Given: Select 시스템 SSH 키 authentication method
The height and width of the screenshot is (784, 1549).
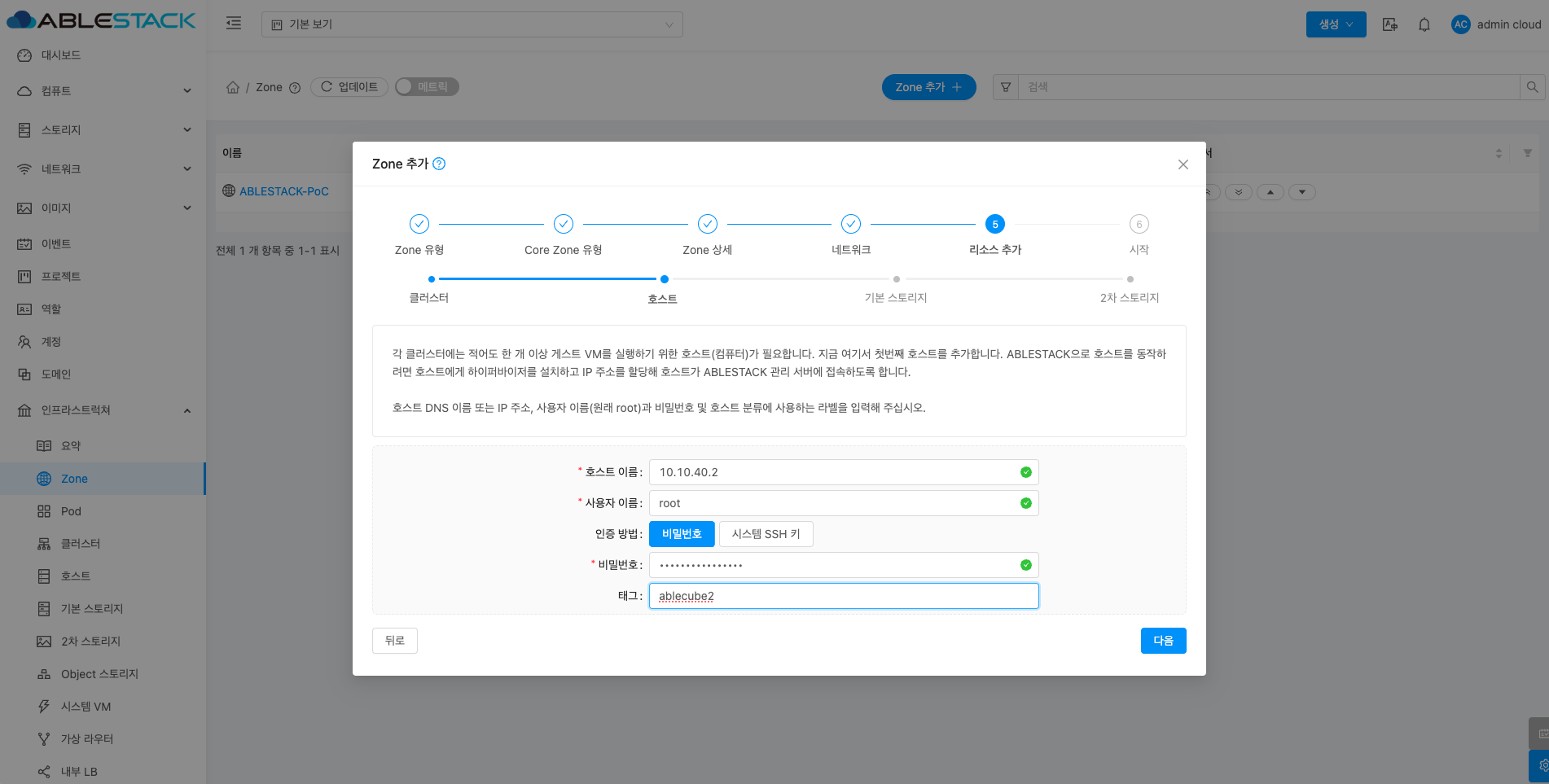Looking at the screenshot, I should [x=766, y=534].
